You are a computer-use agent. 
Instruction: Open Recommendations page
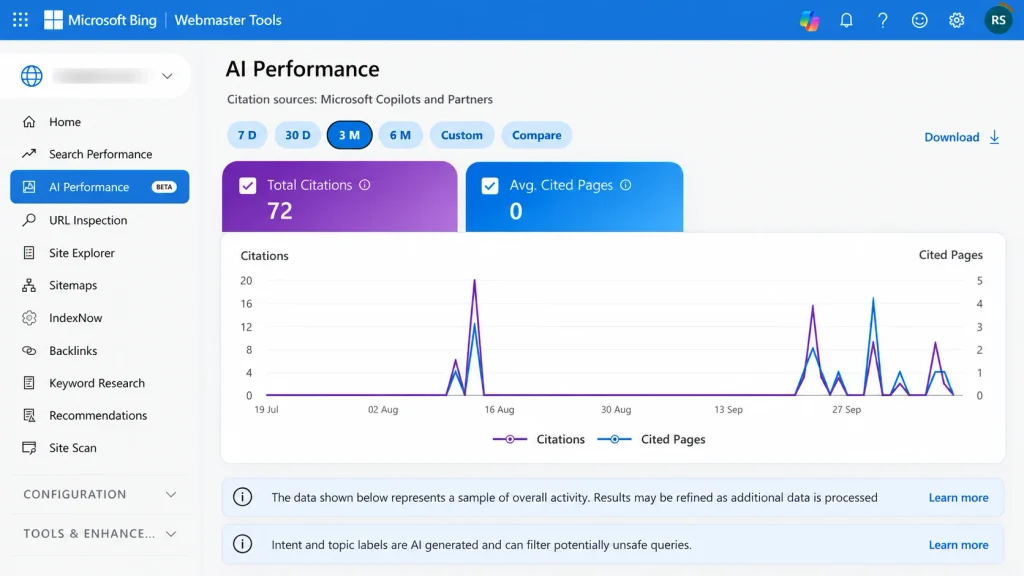pyautogui.click(x=100, y=415)
